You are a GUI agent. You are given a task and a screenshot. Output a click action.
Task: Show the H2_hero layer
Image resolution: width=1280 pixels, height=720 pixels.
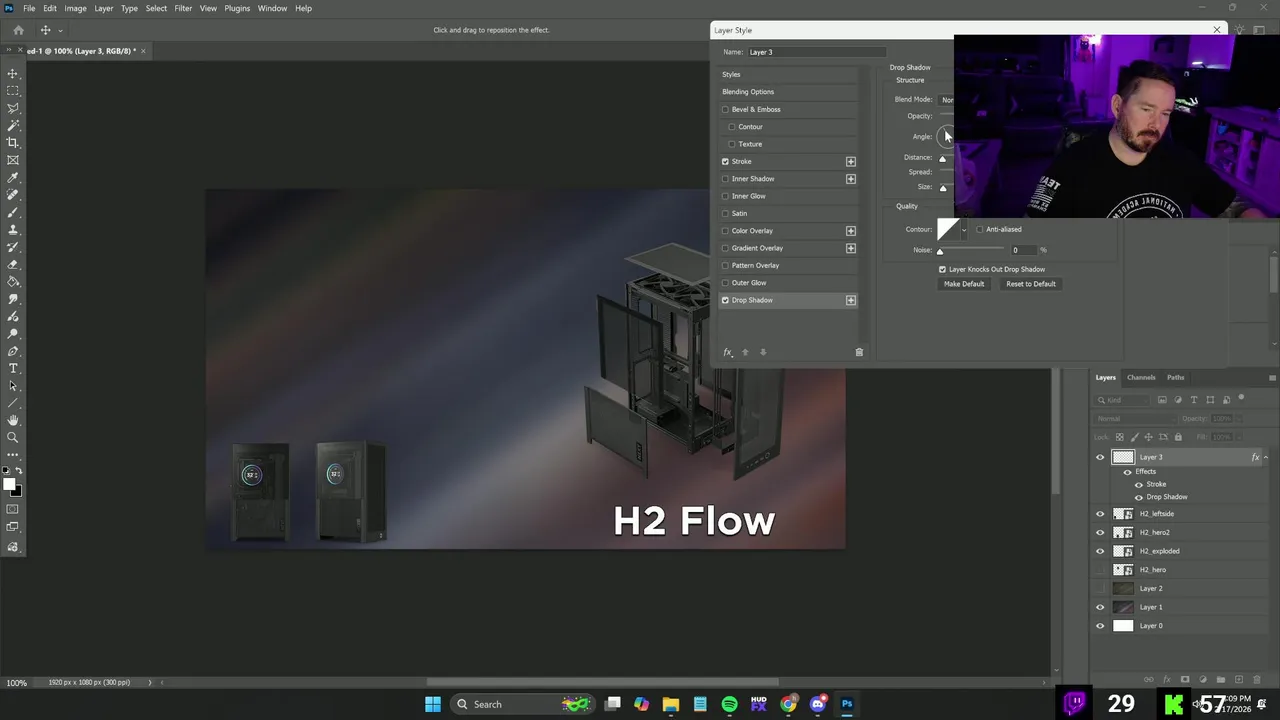click(x=1100, y=570)
